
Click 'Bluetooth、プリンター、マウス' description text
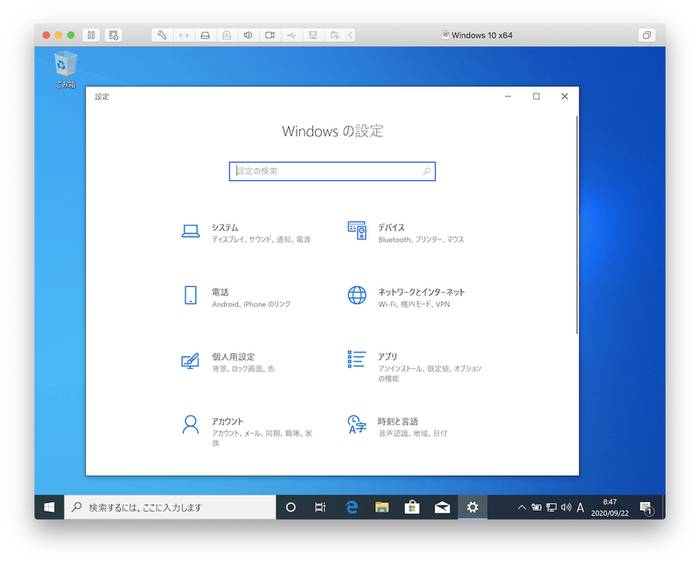[421, 240]
